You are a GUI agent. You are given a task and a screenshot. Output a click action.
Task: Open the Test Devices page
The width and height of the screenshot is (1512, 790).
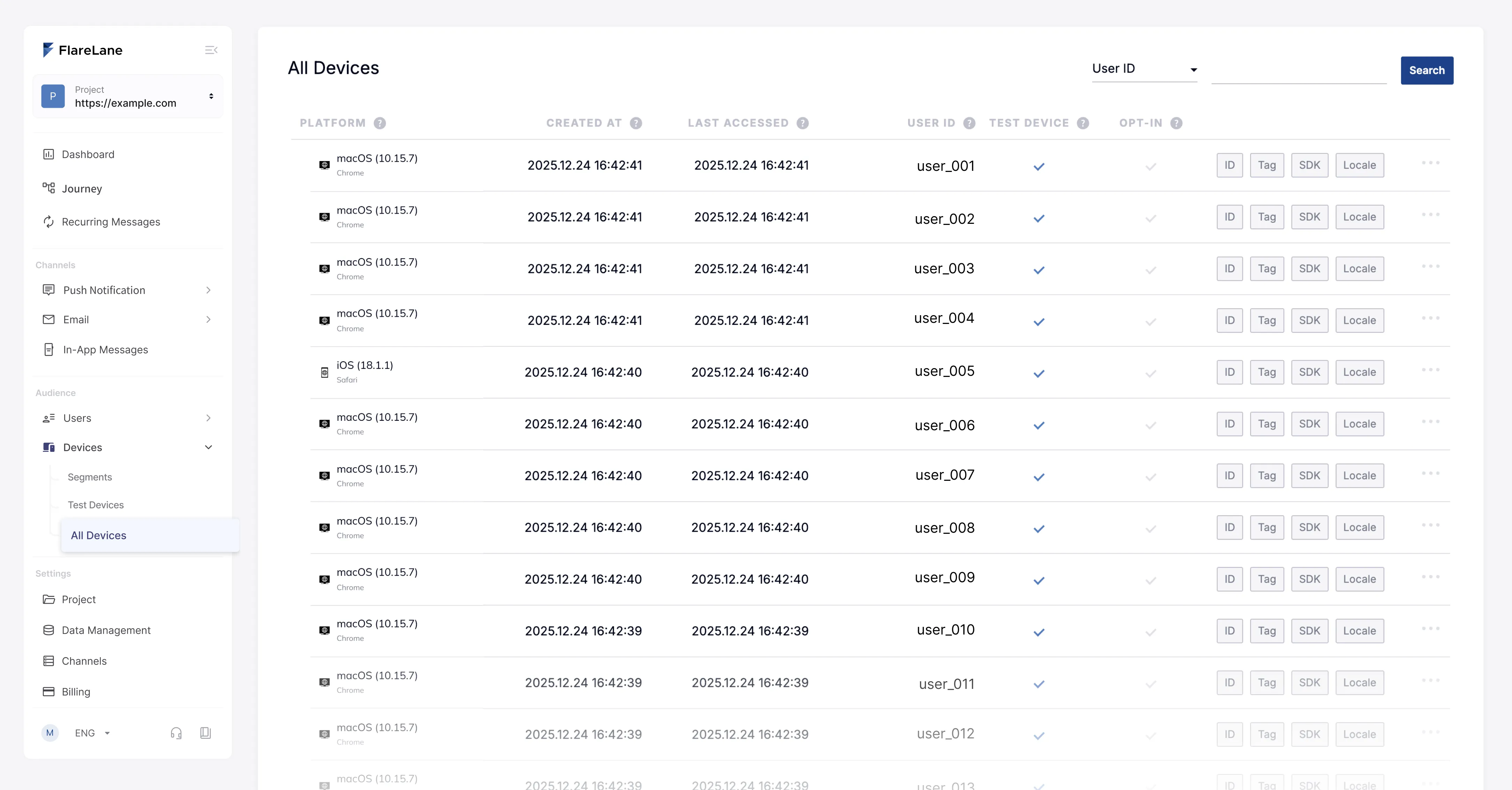click(x=96, y=505)
